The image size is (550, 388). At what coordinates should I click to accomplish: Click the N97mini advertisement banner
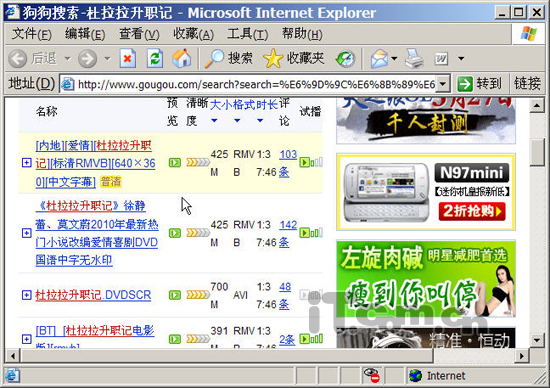pyautogui.click(x=426, y=192)
